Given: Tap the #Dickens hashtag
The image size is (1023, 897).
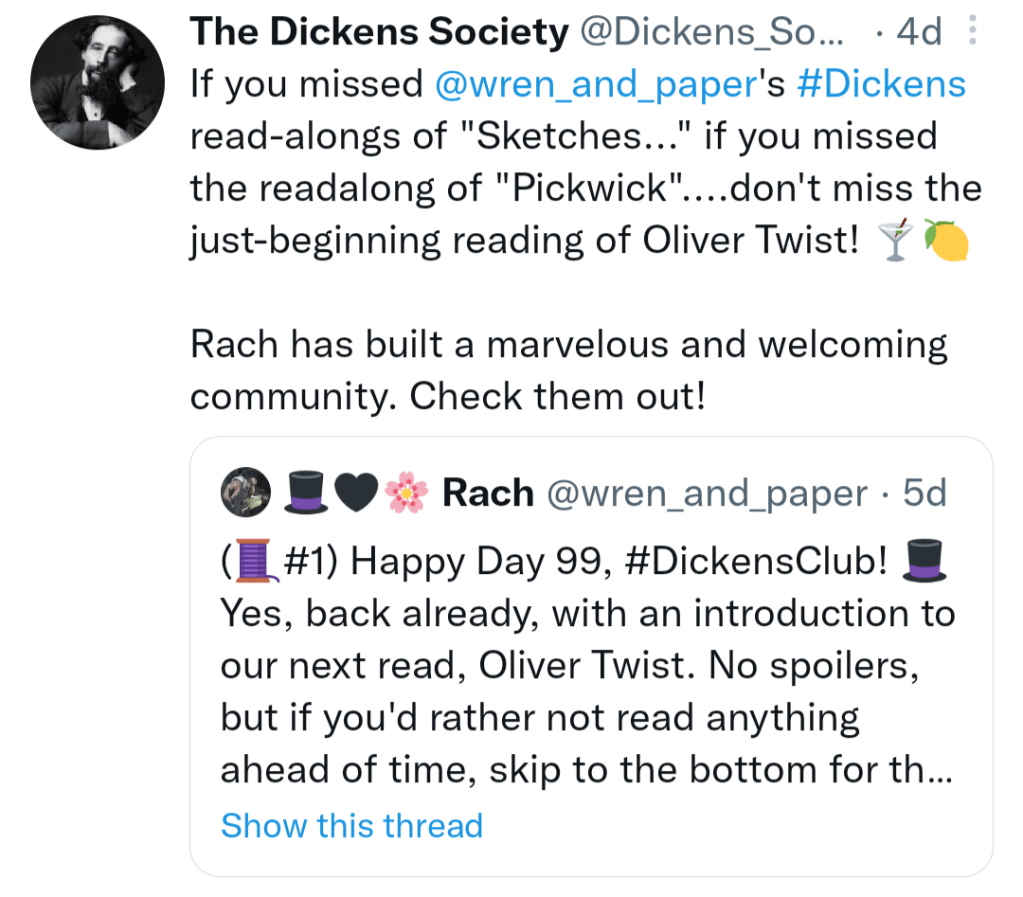Looking at the screenshot, I should click(x=881, y=84).
